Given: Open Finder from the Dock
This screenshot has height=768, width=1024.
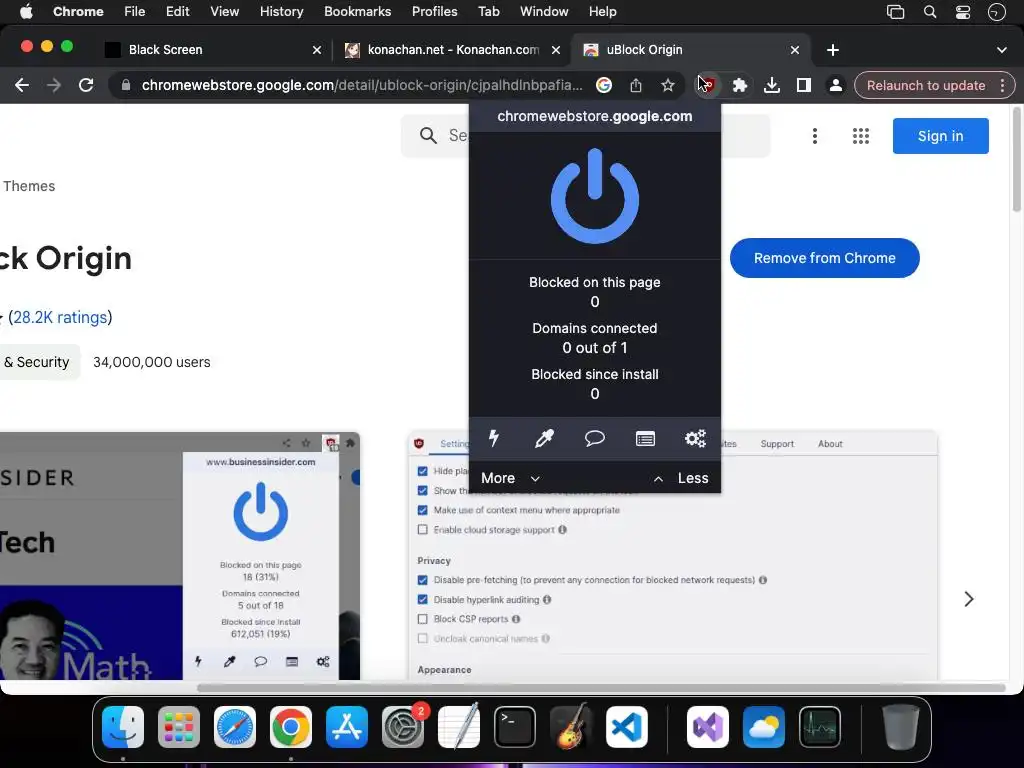Looking at the screenshot, I should [123, 726].
